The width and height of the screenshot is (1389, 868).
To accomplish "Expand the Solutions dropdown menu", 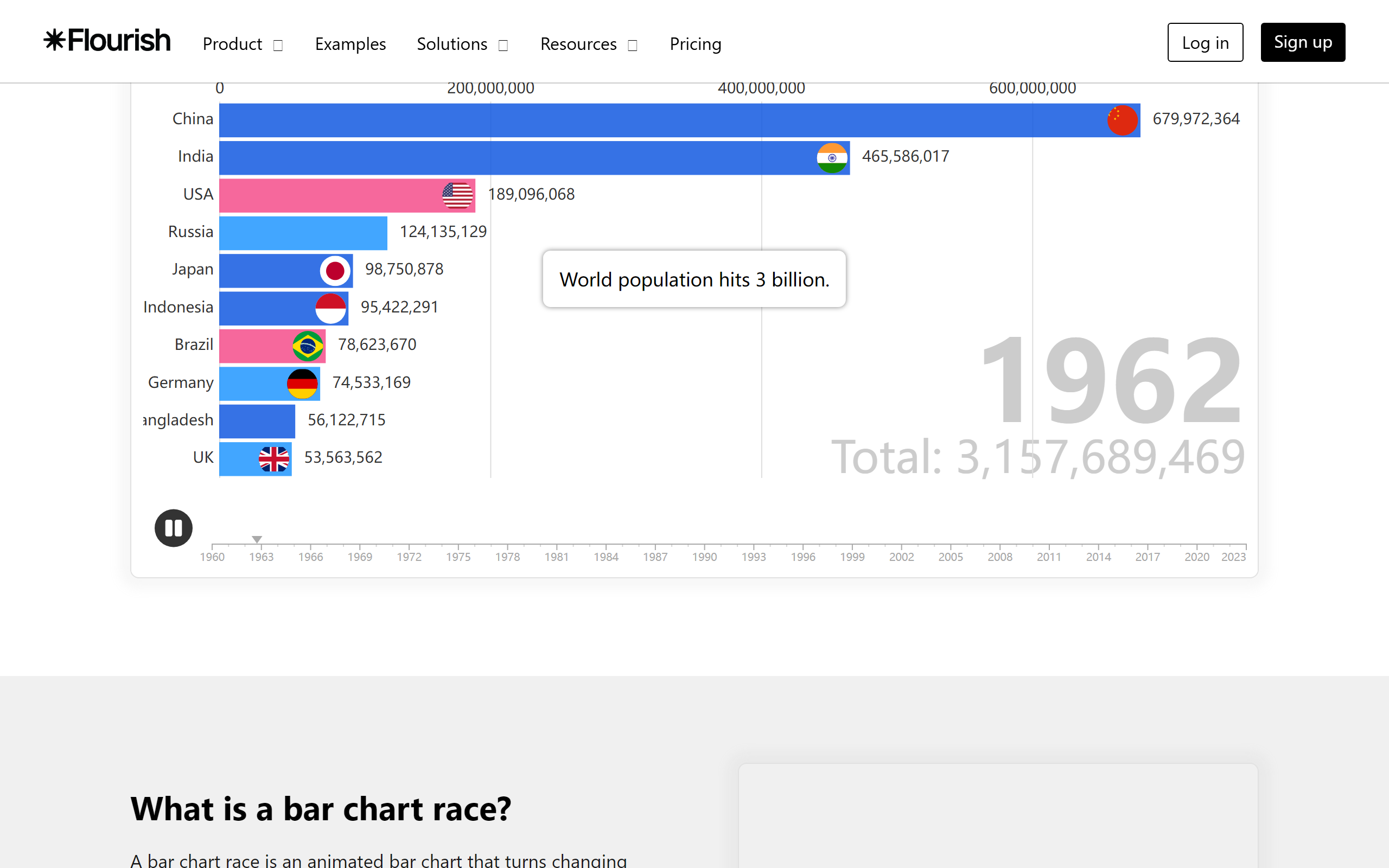I will point(463,44).
